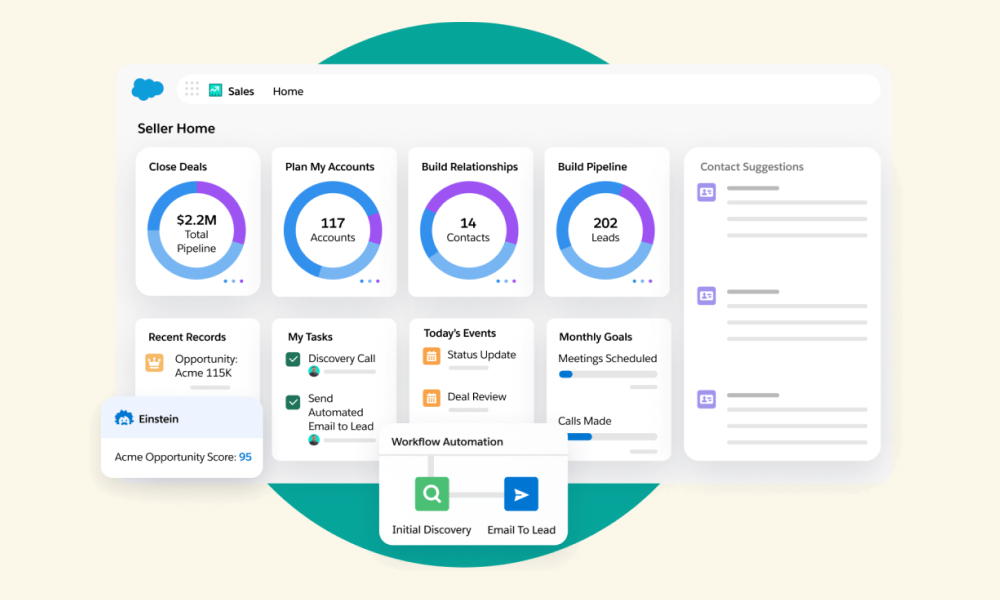Click the Sales app chart icon

(x=216, y=91)
